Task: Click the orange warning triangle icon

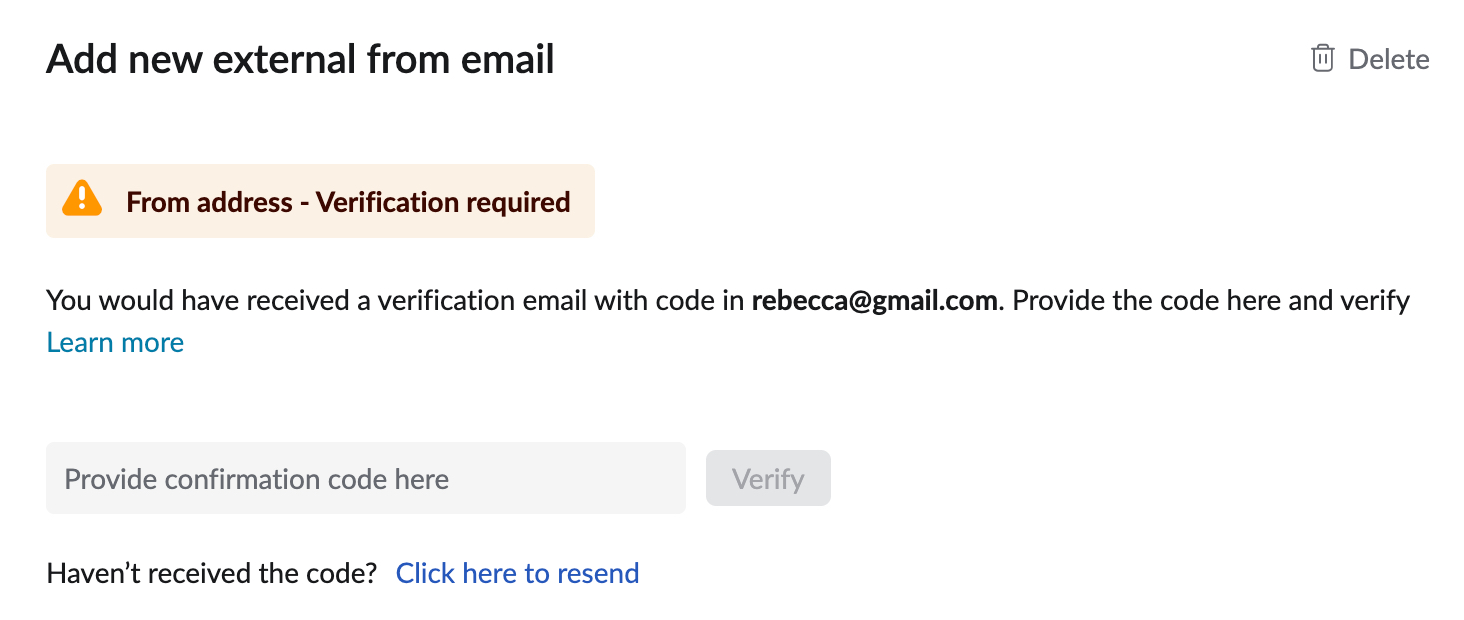Action: click(x=82, y=198)
